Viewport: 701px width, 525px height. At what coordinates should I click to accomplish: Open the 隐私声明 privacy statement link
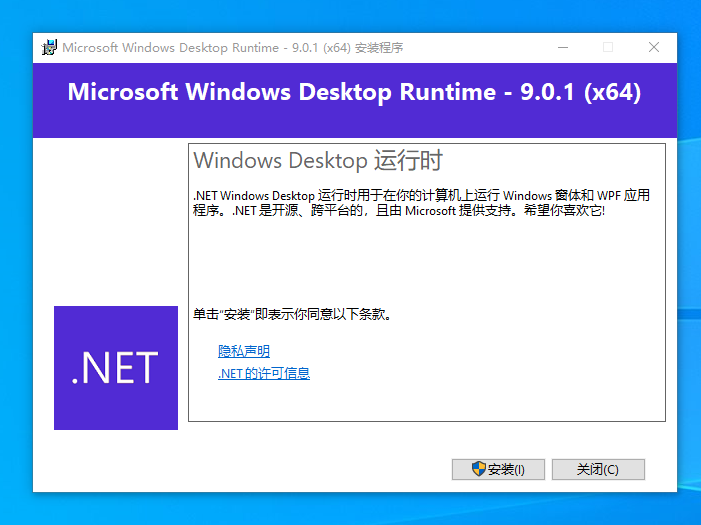[x=244, y=351]
